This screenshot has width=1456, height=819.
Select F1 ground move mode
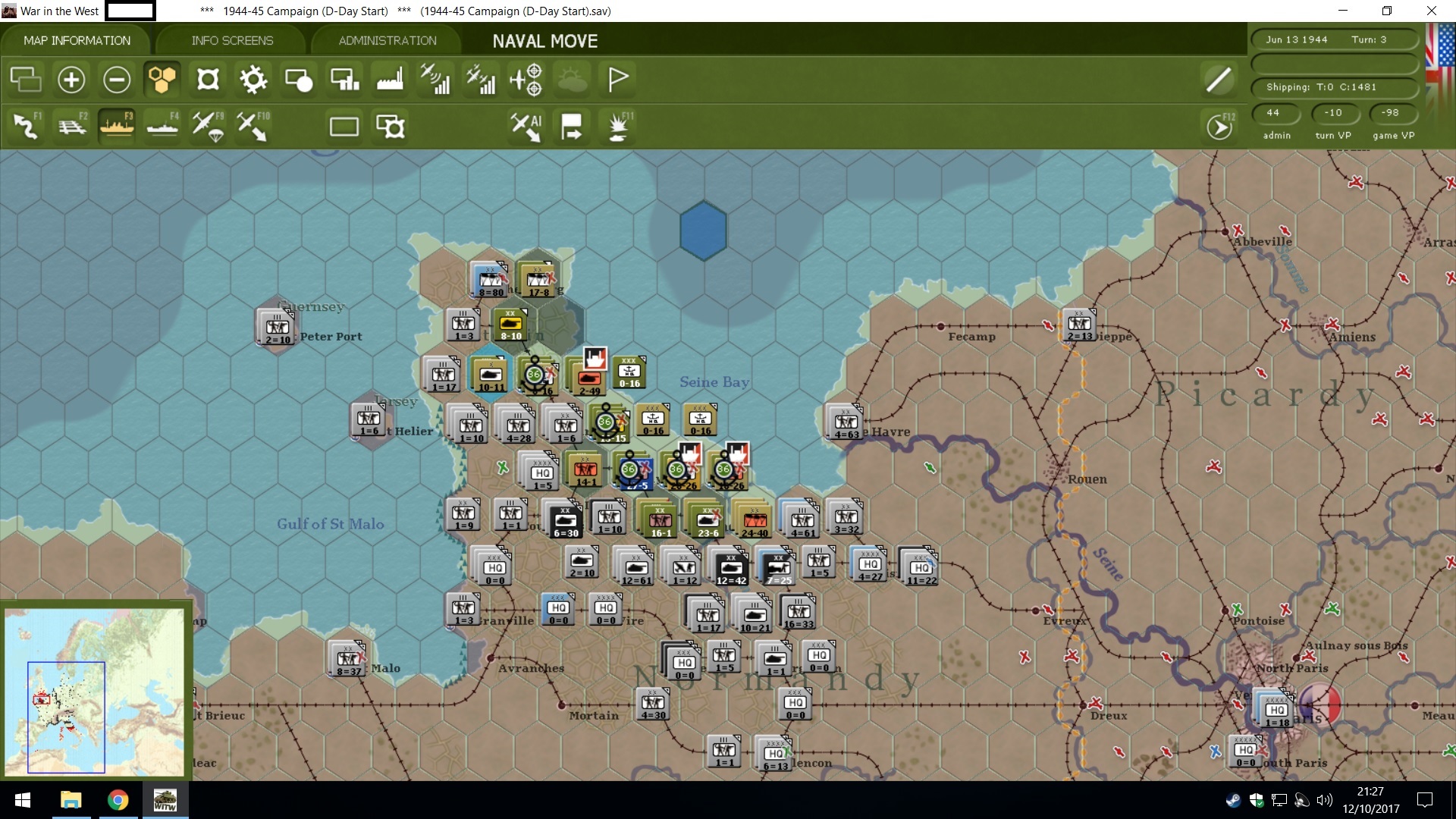(27, 125)
